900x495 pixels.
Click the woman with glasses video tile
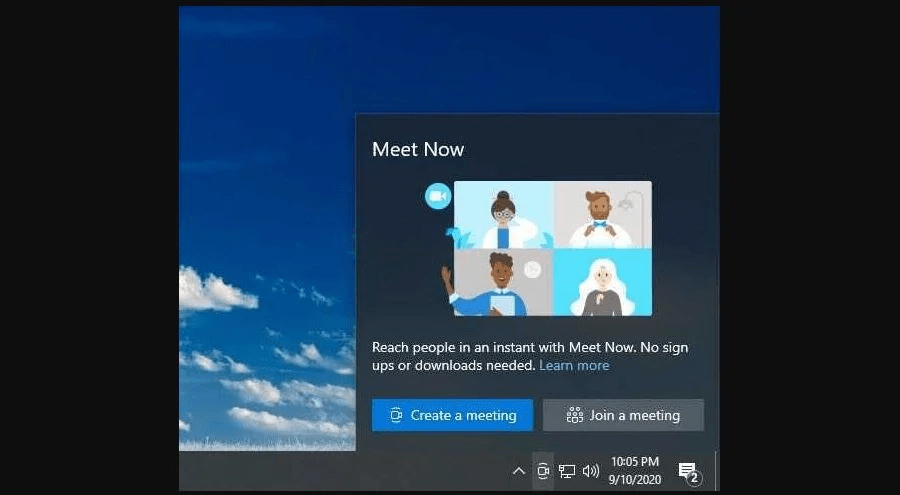pos(504,215)
